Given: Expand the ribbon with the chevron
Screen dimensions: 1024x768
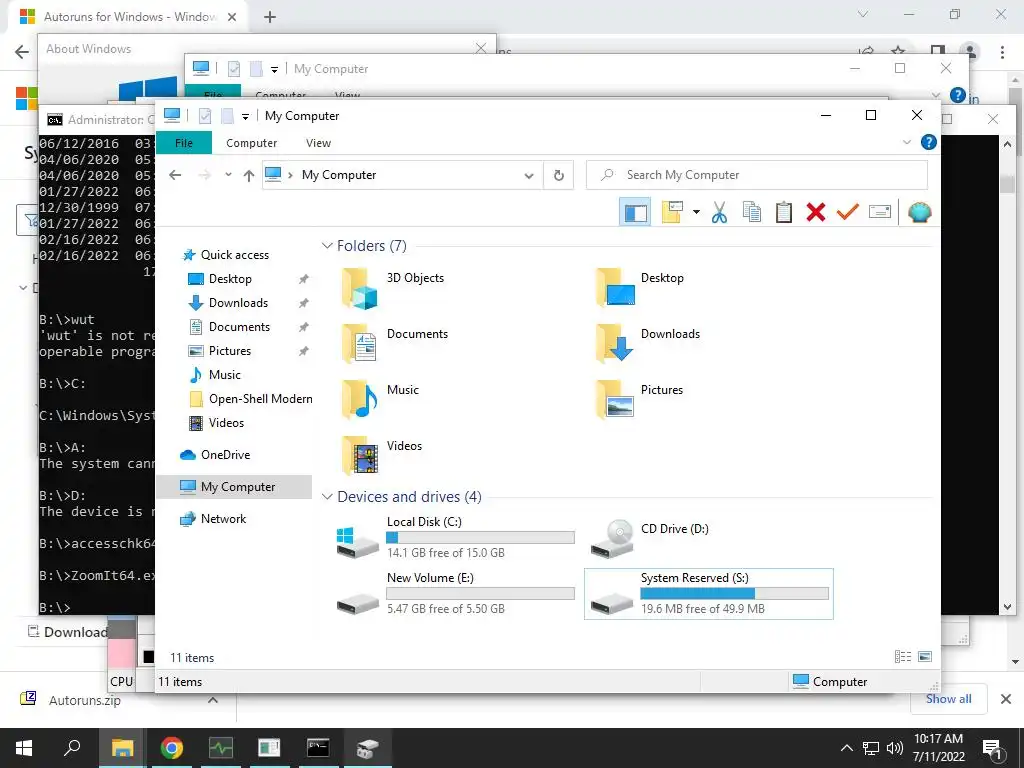Looking at the screenshot, I should tap(906, 142).
